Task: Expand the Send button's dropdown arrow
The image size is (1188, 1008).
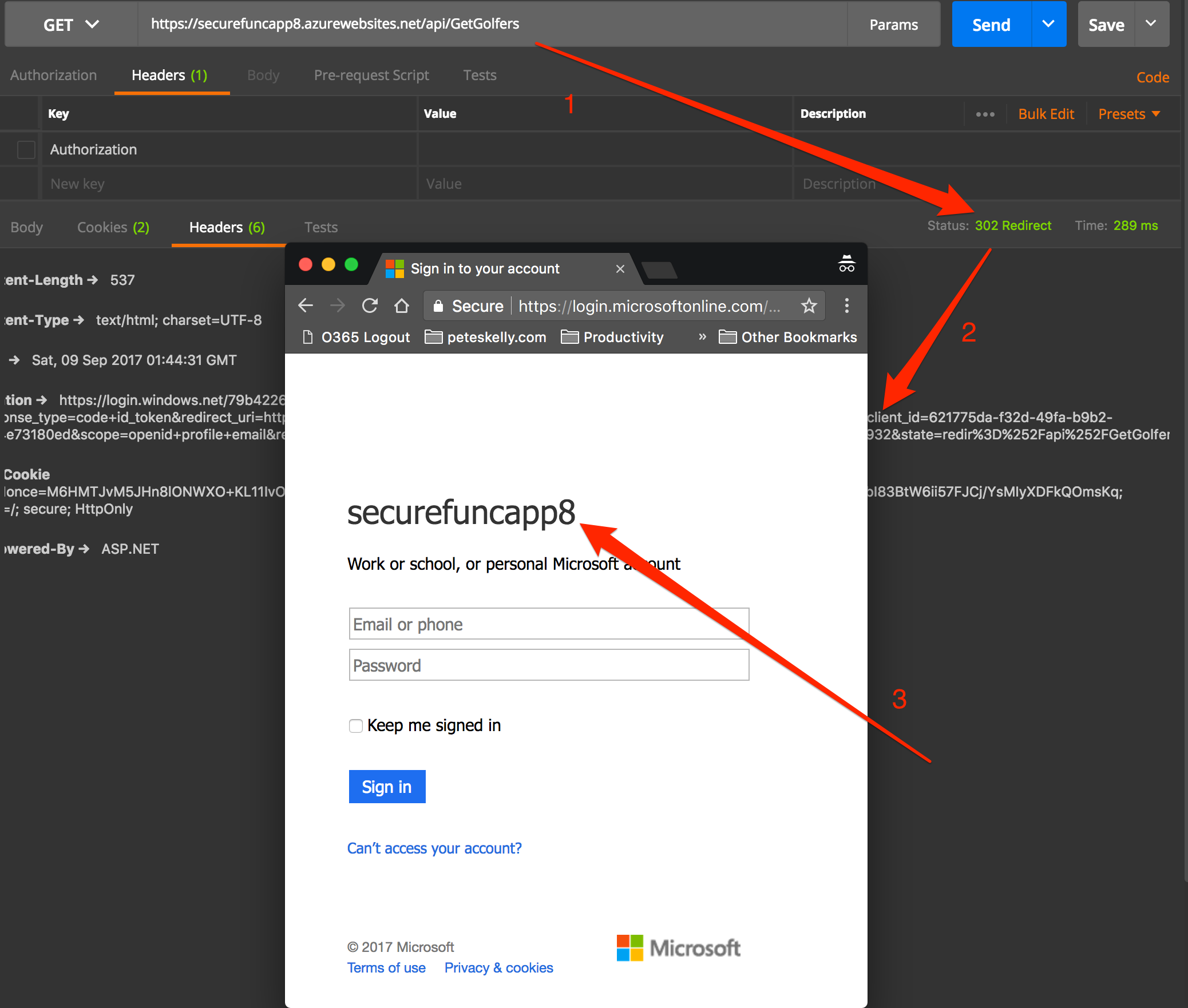Action: point(1048,24)
